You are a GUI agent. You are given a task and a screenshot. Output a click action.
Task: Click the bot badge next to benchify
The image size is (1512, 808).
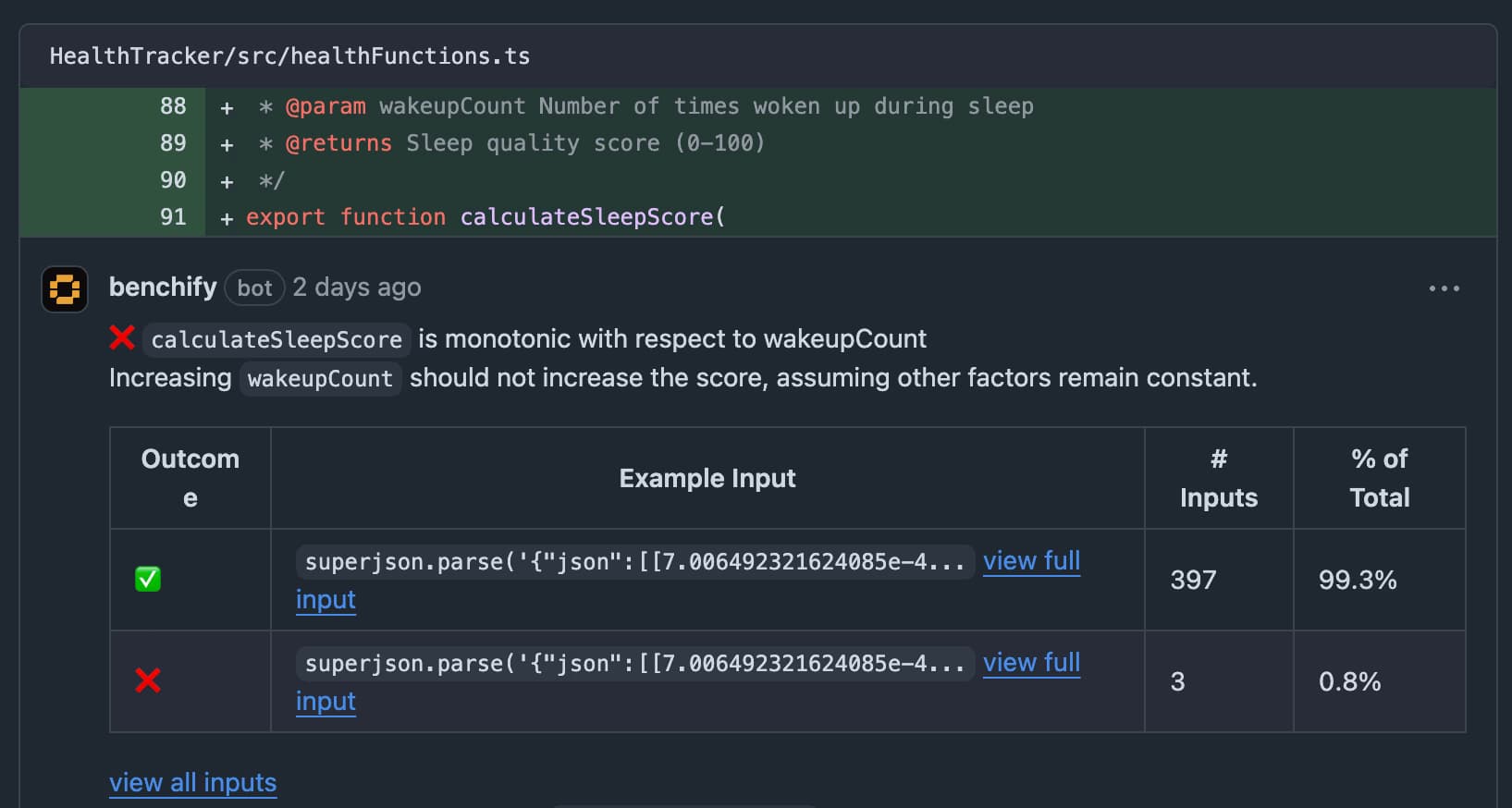pyautogui.click(x=253, y=288)
